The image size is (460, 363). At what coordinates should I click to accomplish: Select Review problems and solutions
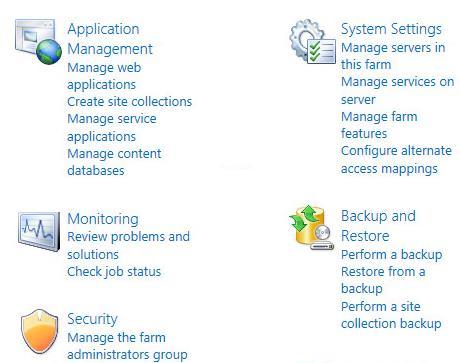click(128, 245)
